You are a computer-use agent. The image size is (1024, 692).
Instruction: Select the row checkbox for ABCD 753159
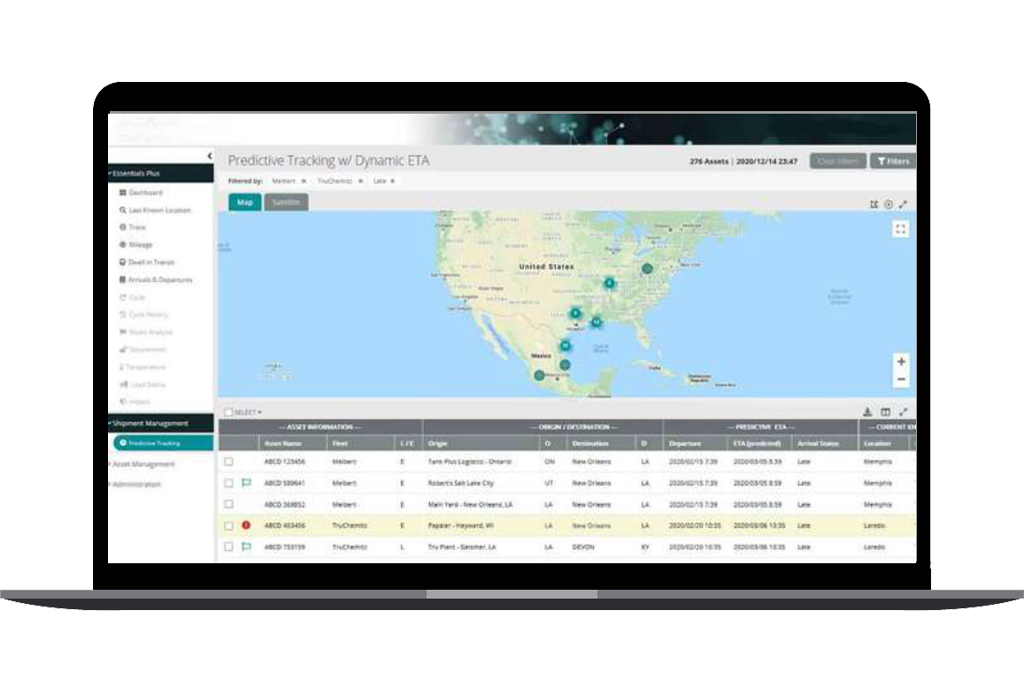click(x=229, y=547)
